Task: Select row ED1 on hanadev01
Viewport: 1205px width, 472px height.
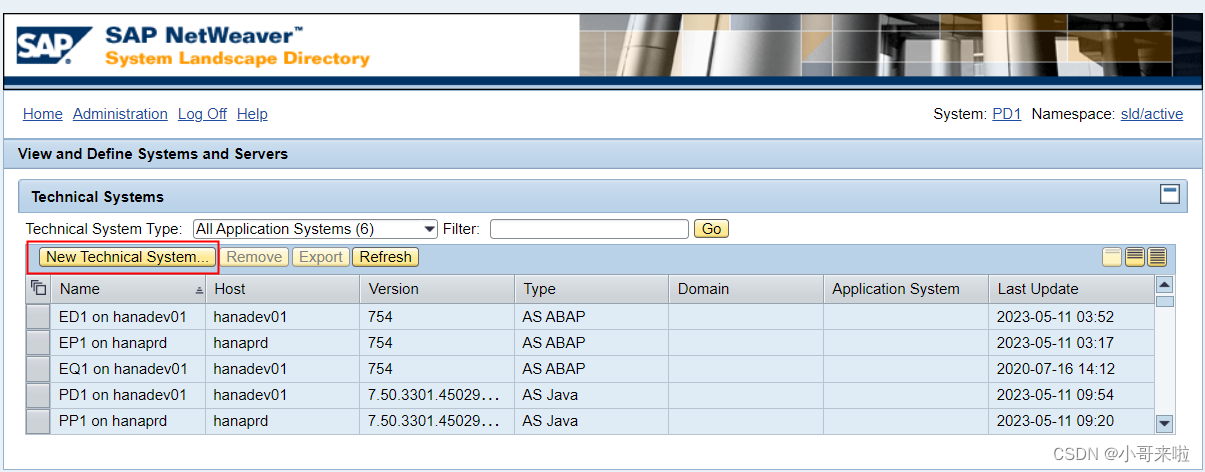Action: tap(38, 317)
